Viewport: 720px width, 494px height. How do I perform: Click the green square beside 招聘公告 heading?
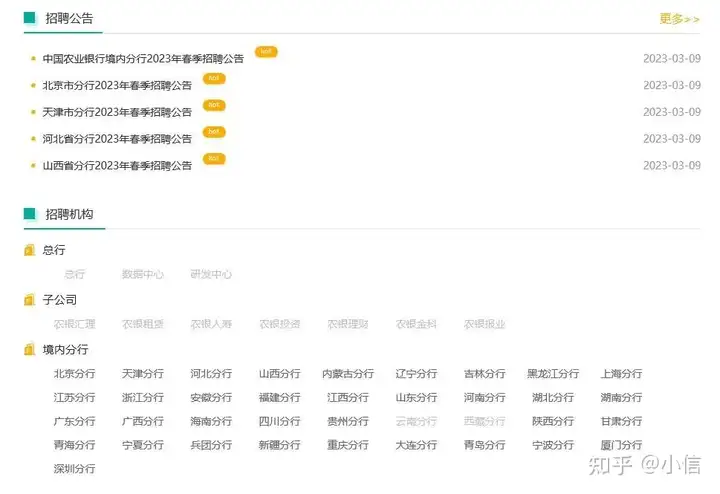pyautogui.click(x=29, y=18)
